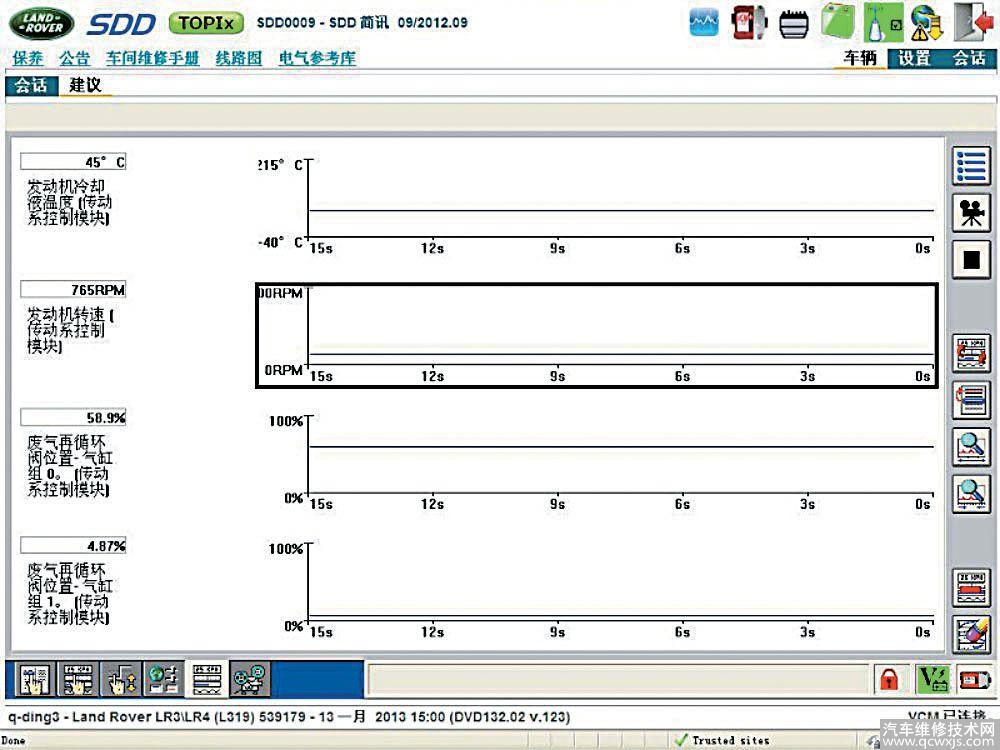
Task: Click the eraser clear-data icon
Action: [x=971, y=635]
